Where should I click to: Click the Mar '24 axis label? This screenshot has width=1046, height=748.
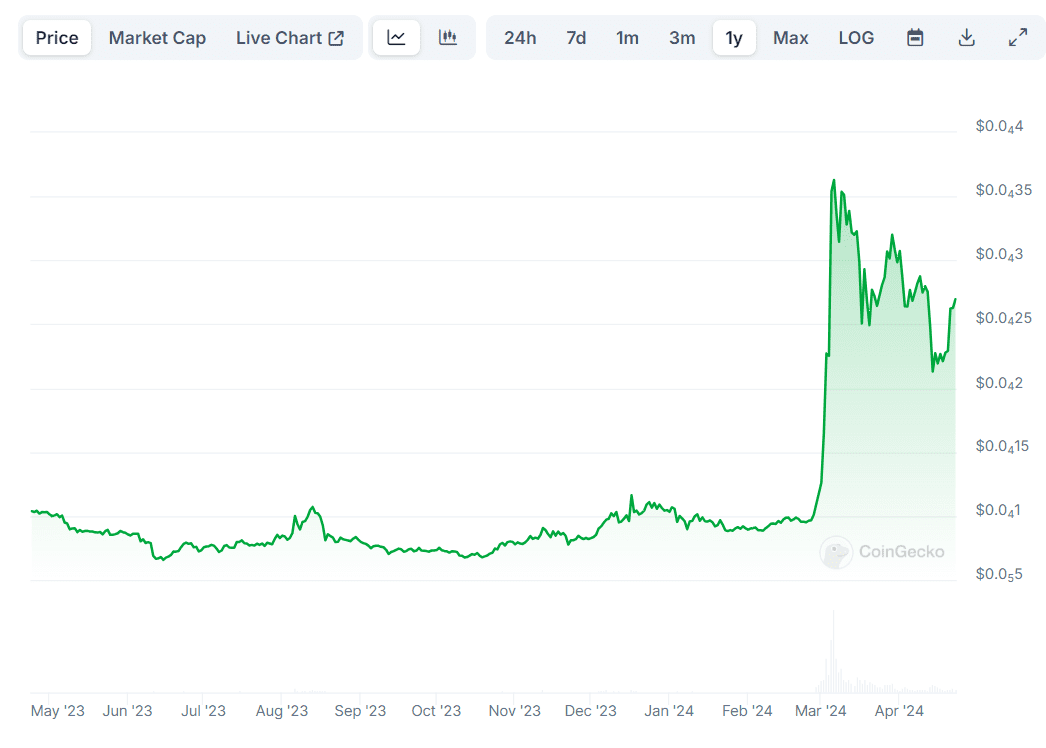coord(821,710)
